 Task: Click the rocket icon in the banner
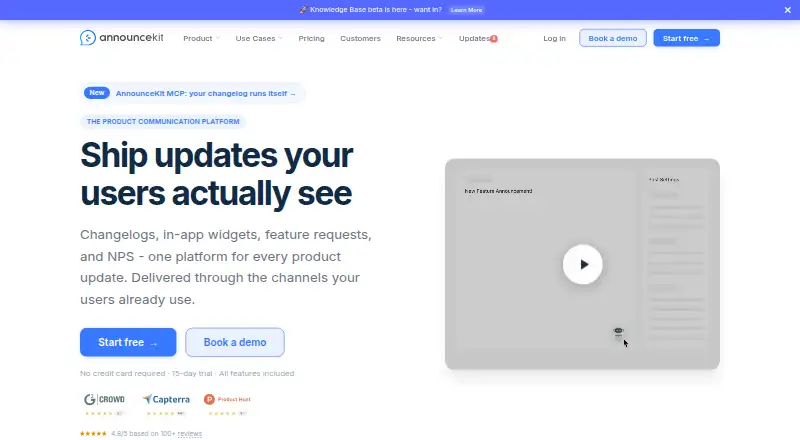tap(303, 10)
